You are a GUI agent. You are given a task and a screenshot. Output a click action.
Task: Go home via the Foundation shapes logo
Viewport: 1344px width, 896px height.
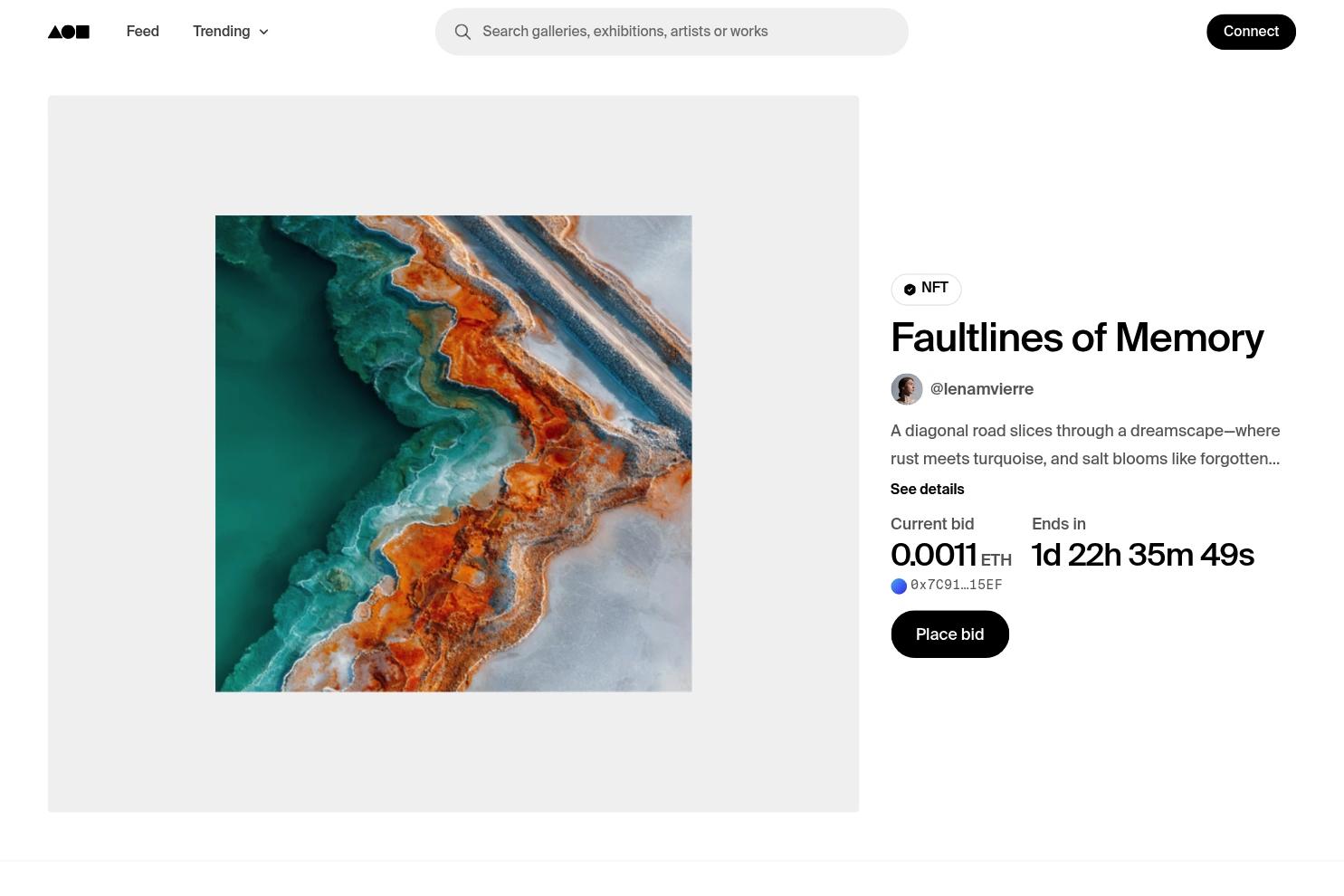click(69, 32)
